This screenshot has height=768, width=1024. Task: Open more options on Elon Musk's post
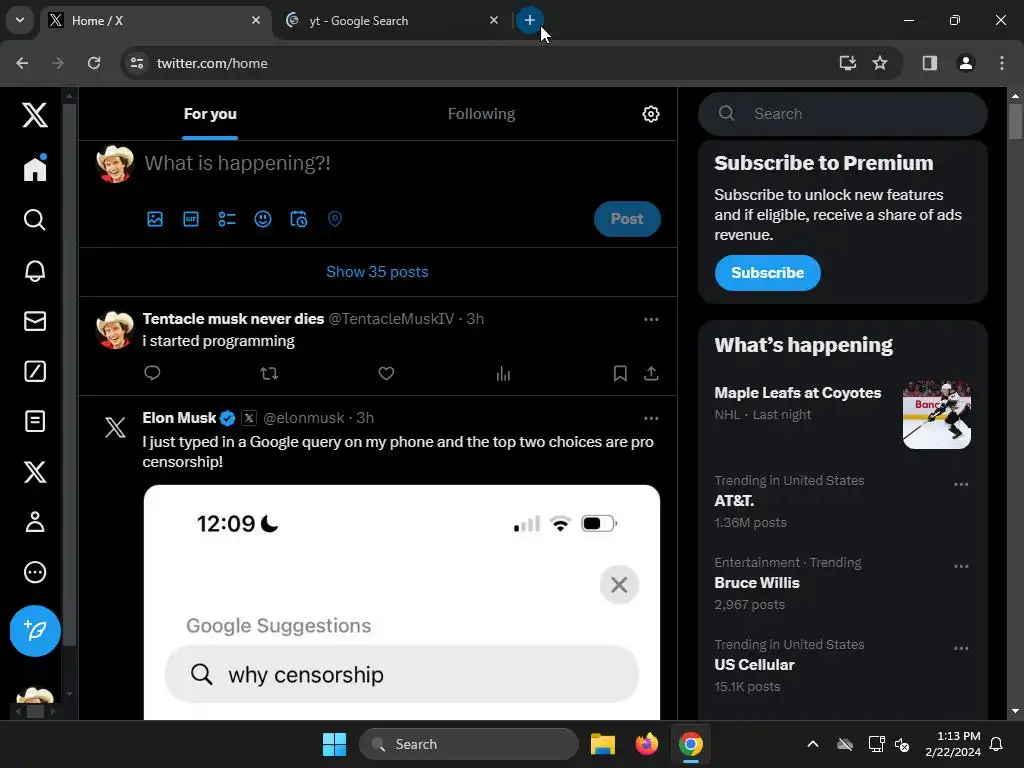(651, 418)
